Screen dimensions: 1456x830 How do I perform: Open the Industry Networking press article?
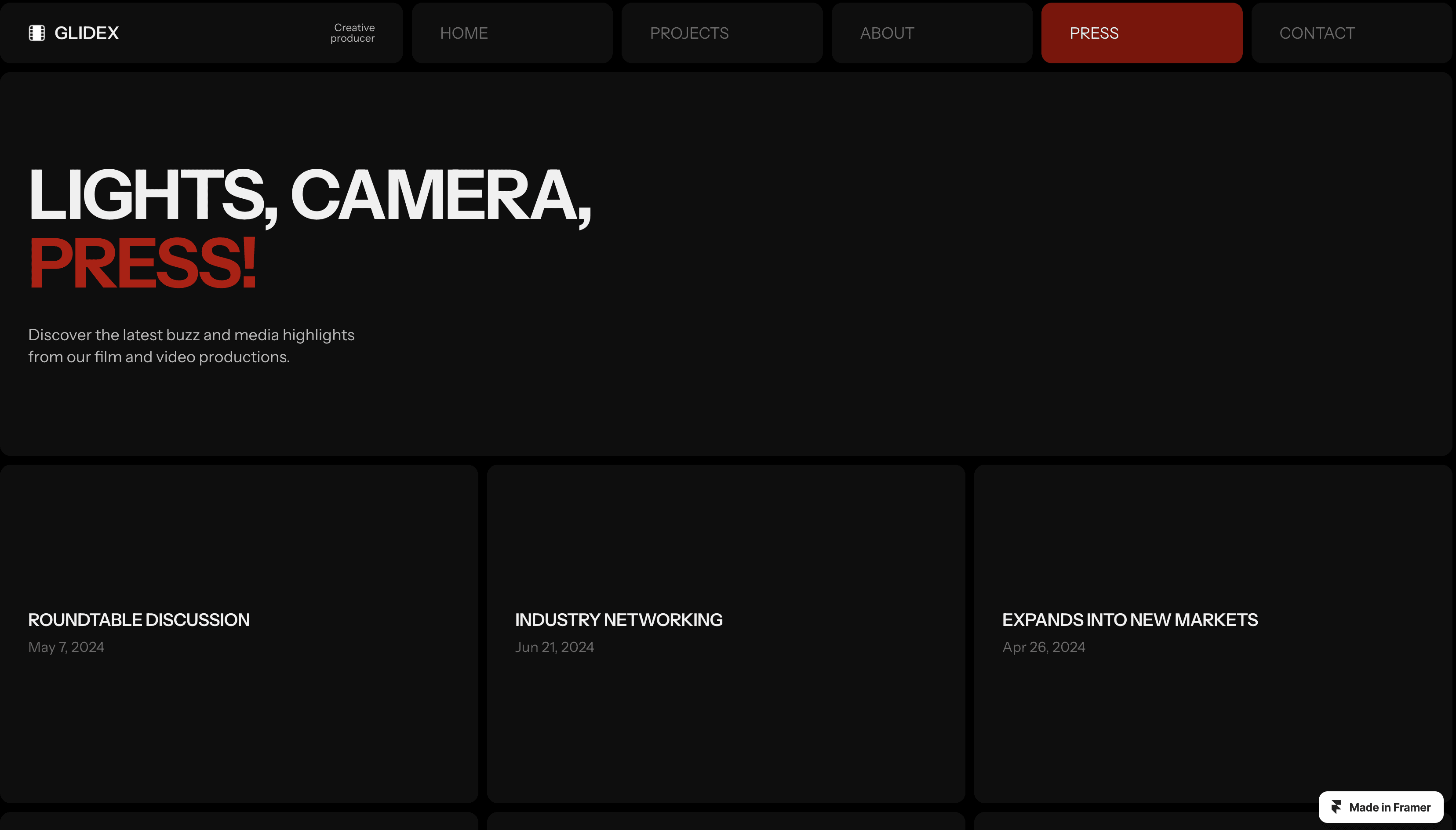pos(618,620)
